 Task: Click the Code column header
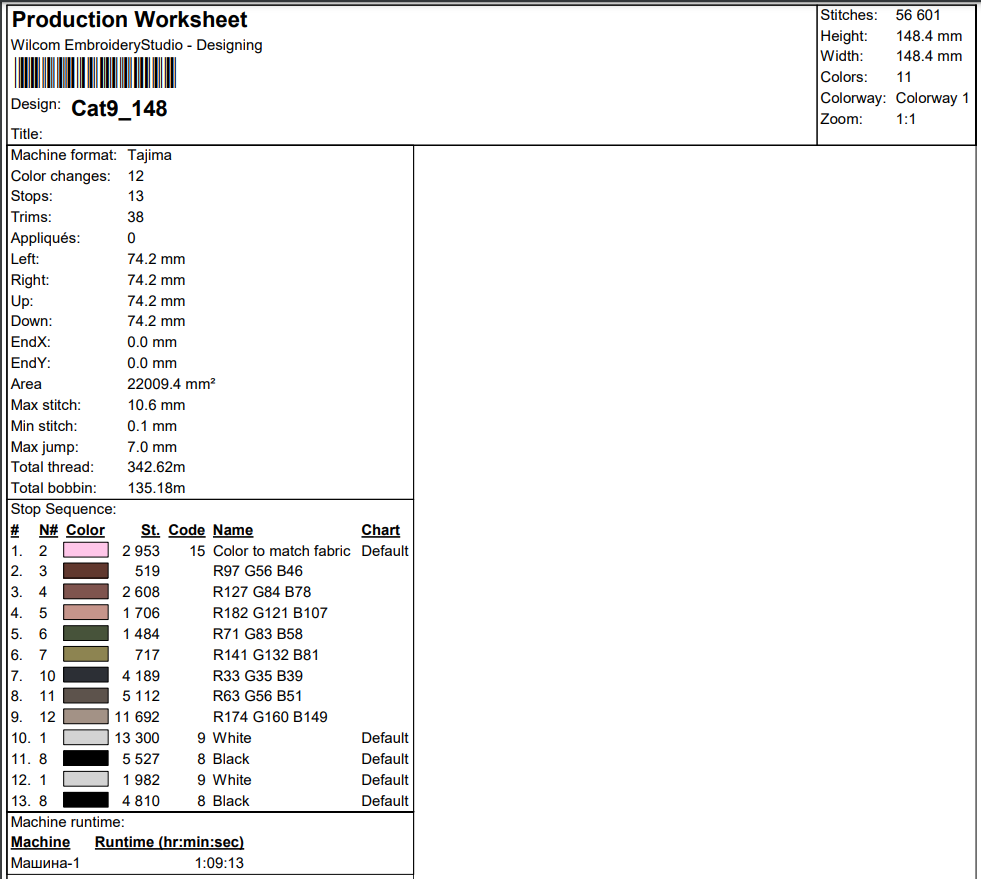186,530
